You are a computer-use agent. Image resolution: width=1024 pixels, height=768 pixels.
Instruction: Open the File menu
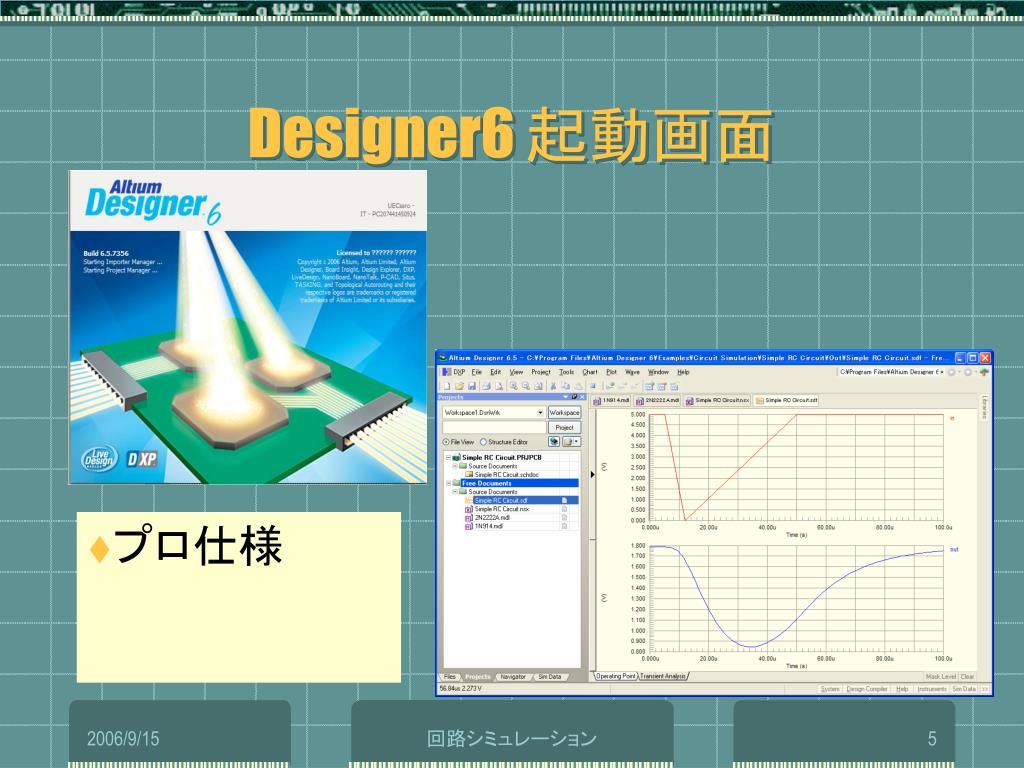(x=477, y=372)
